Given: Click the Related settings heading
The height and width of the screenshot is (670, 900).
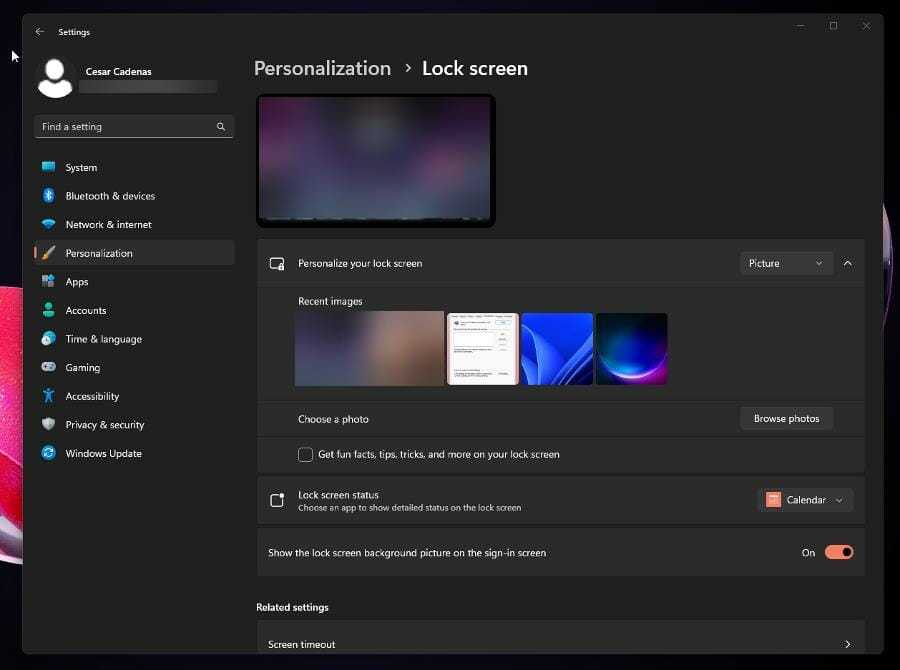Looking at the screenshot, I should click(x=292, y=607).
